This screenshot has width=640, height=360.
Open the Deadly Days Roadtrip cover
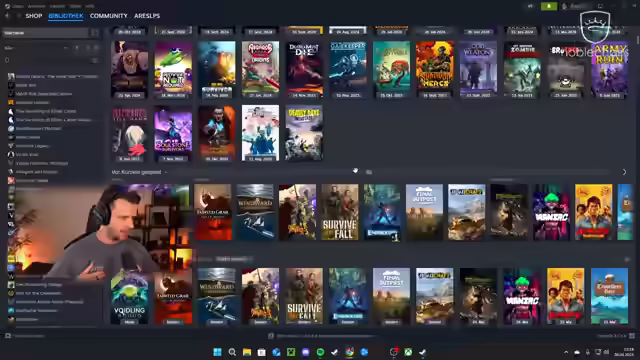tap(304, 133)
